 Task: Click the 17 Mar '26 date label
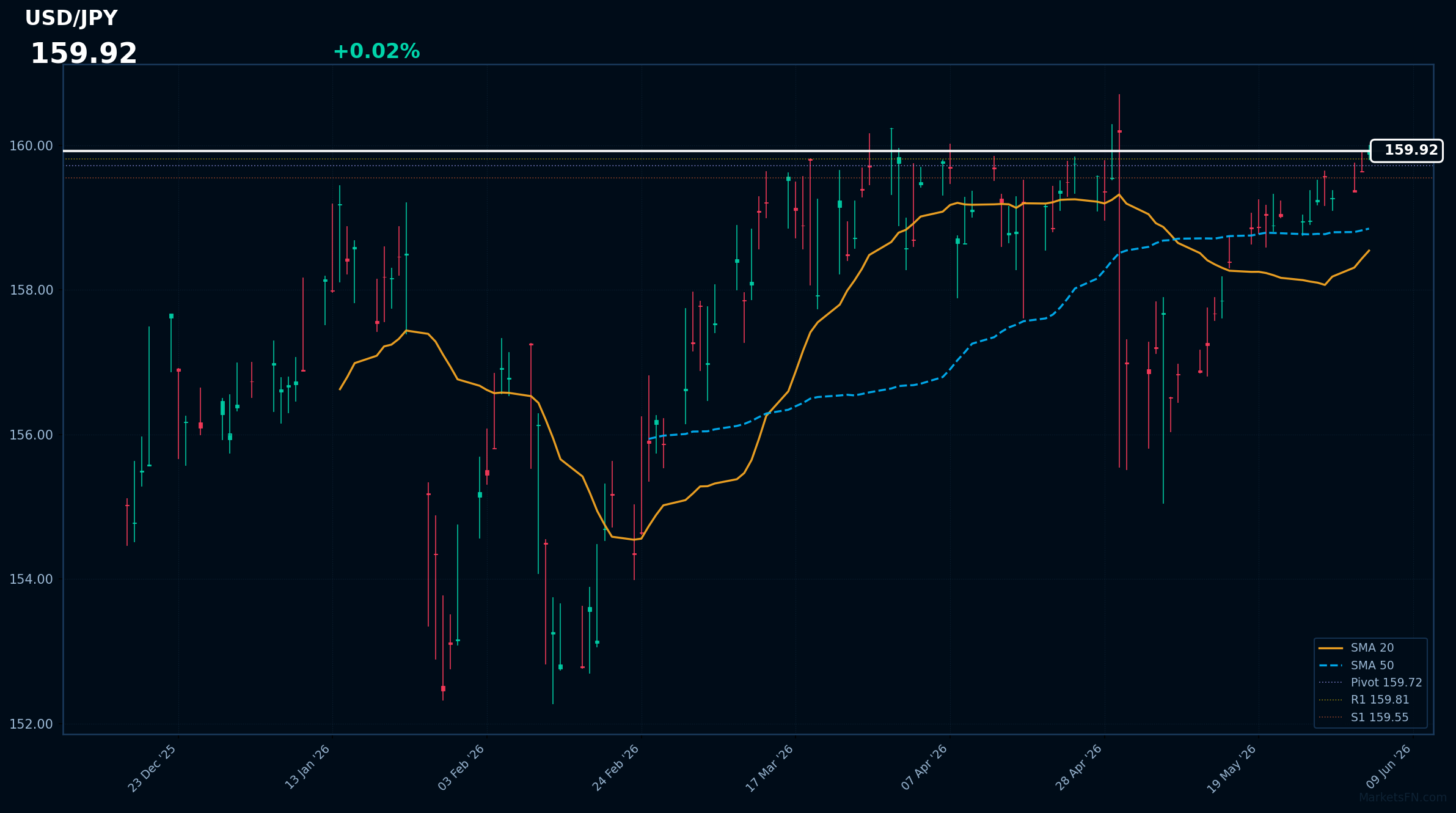click(769, 768)
